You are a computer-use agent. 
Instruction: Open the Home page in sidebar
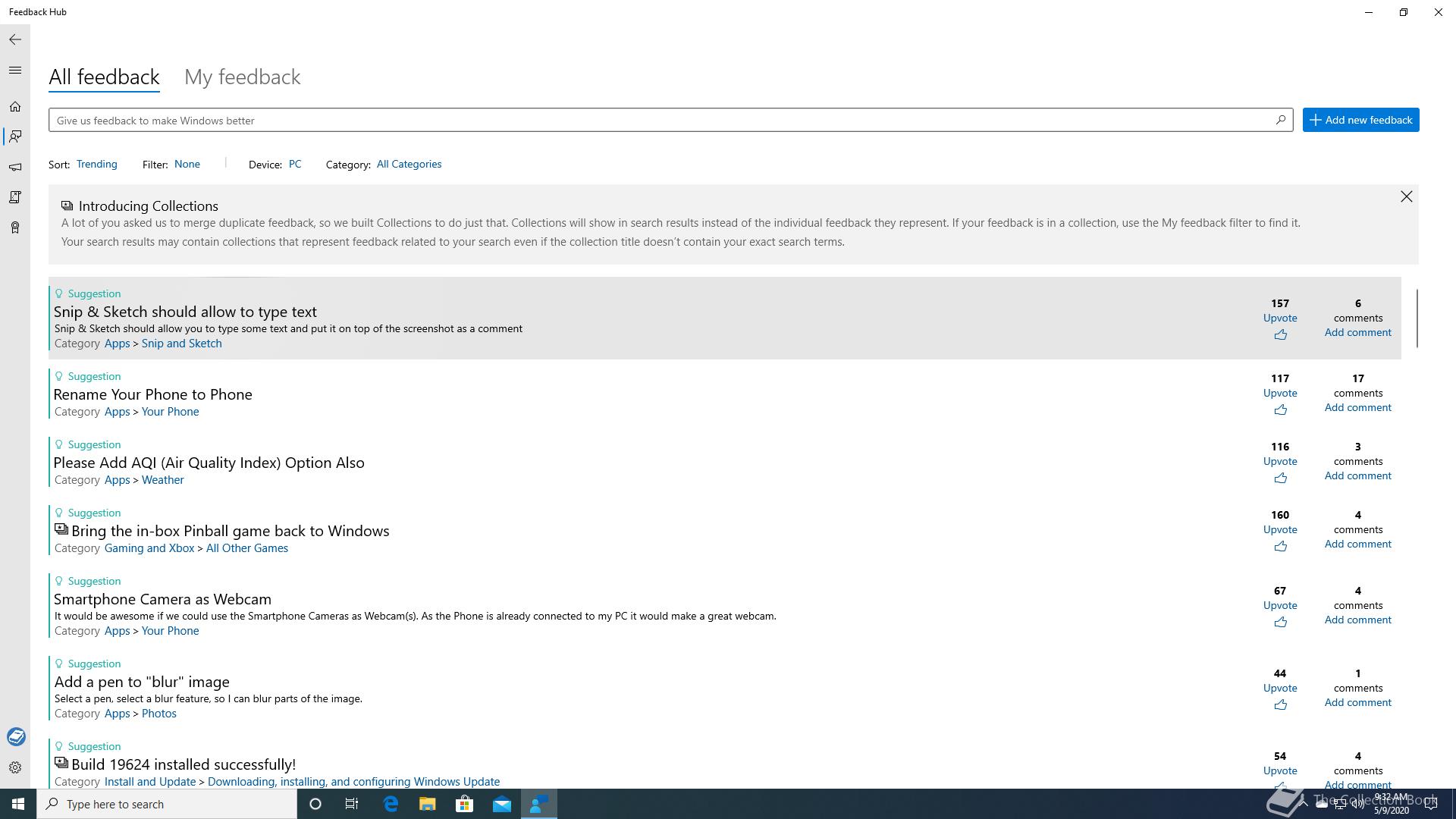coord(15,107)
